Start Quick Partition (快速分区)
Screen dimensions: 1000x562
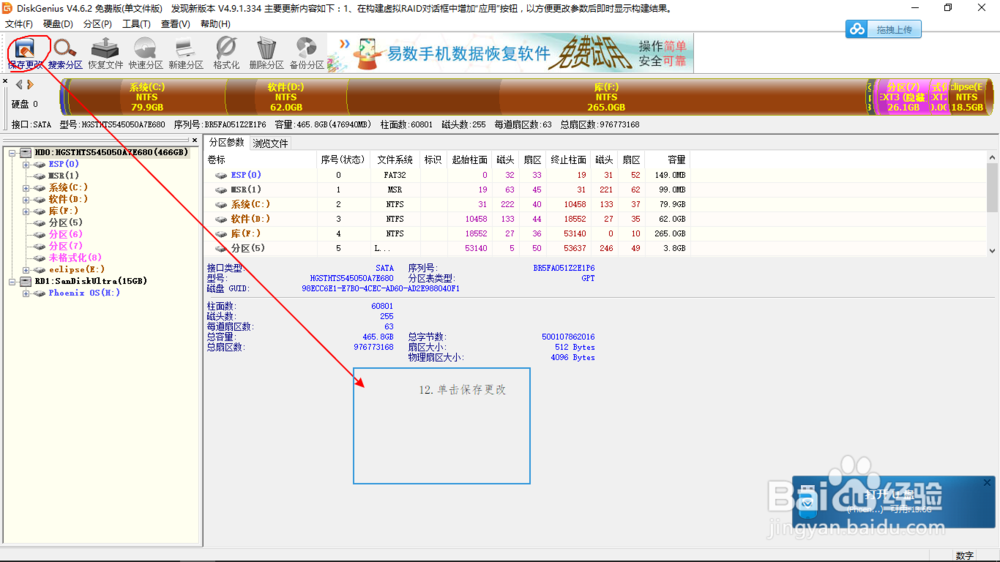click(x=145, y=54)
